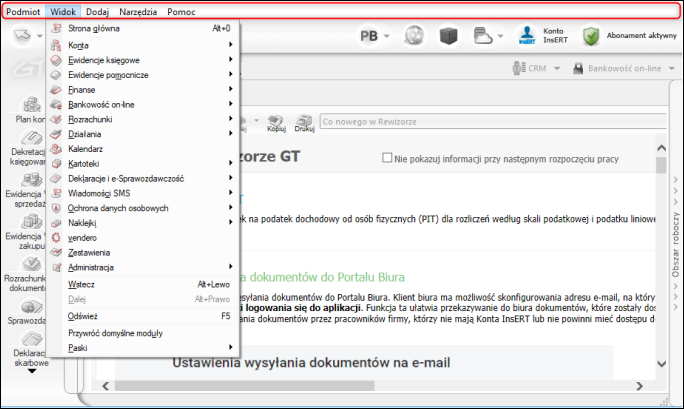The image size is (684, 409).
Task: Open Bankowość on-line toolbar dropdown arrow
Action: (672, 68)
